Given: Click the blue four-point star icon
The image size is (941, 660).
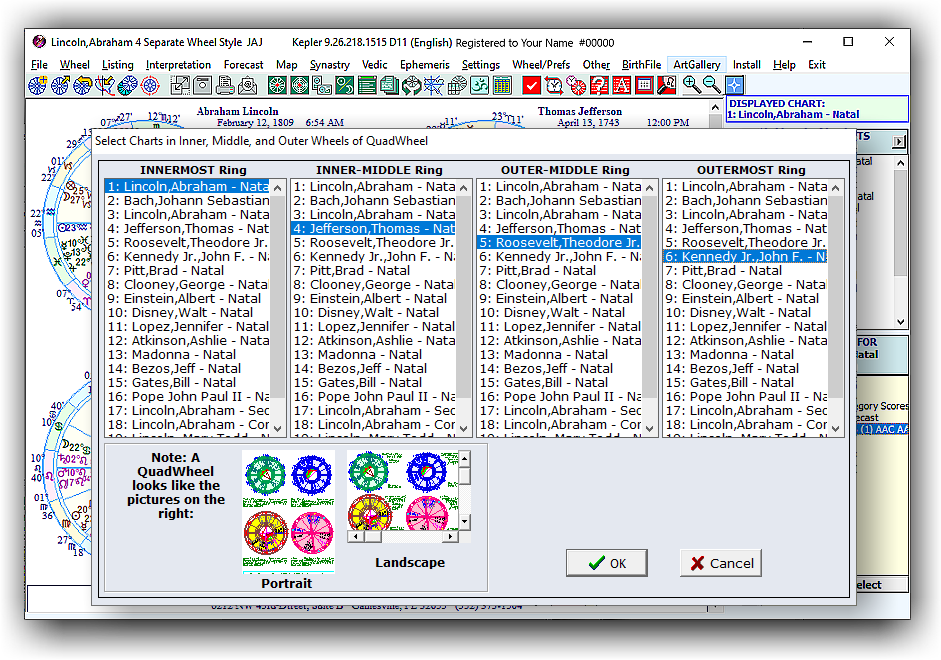Looking at the screenshot, I should point(735,86).
